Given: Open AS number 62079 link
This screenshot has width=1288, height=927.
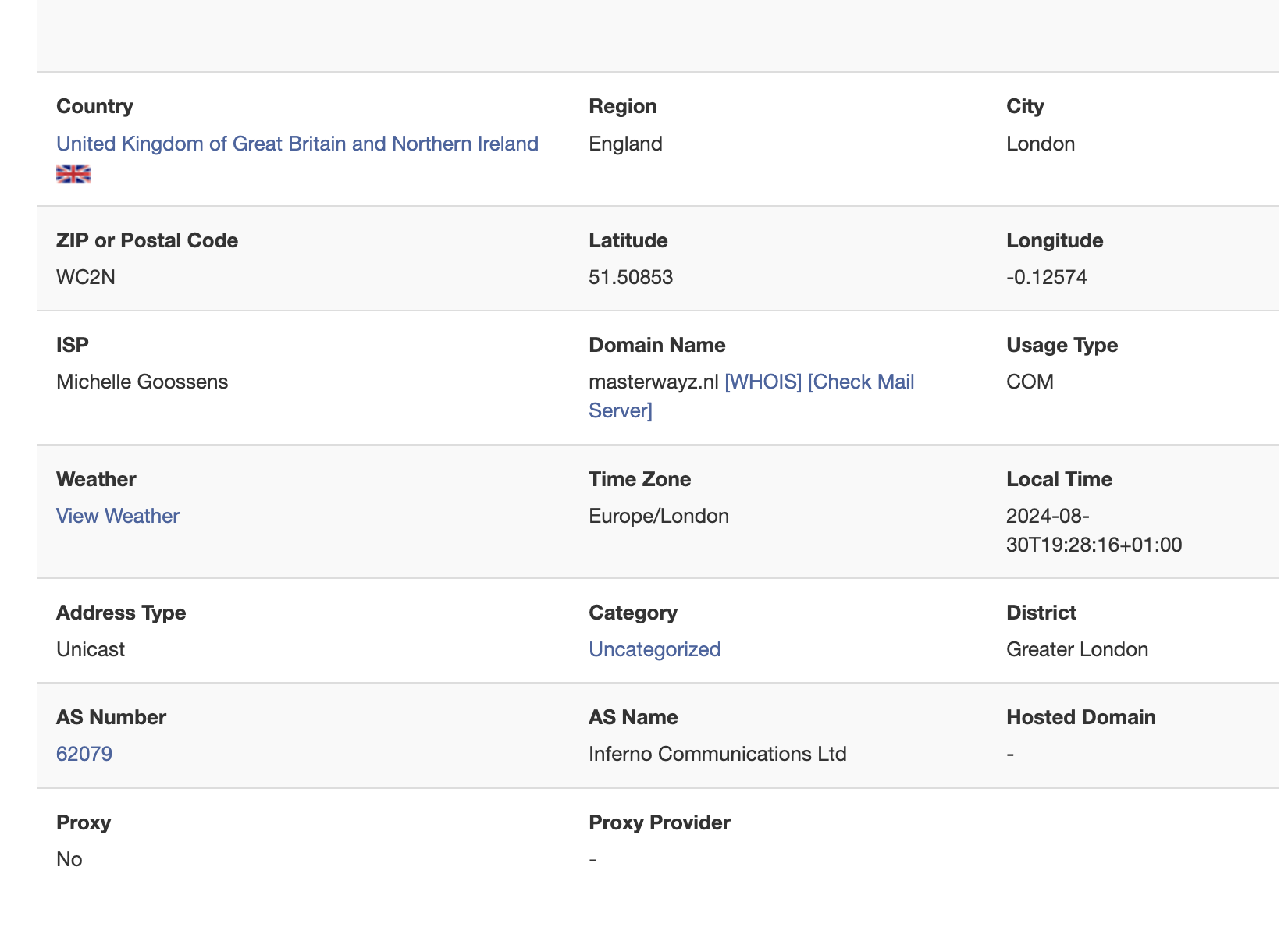Looking at the screenshot, I should tap(84, 754).
